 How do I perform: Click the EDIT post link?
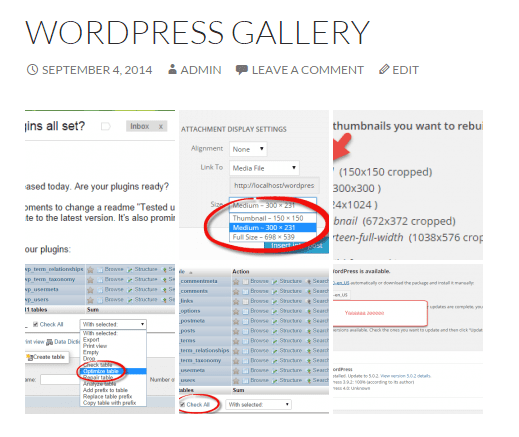[405, 70]
